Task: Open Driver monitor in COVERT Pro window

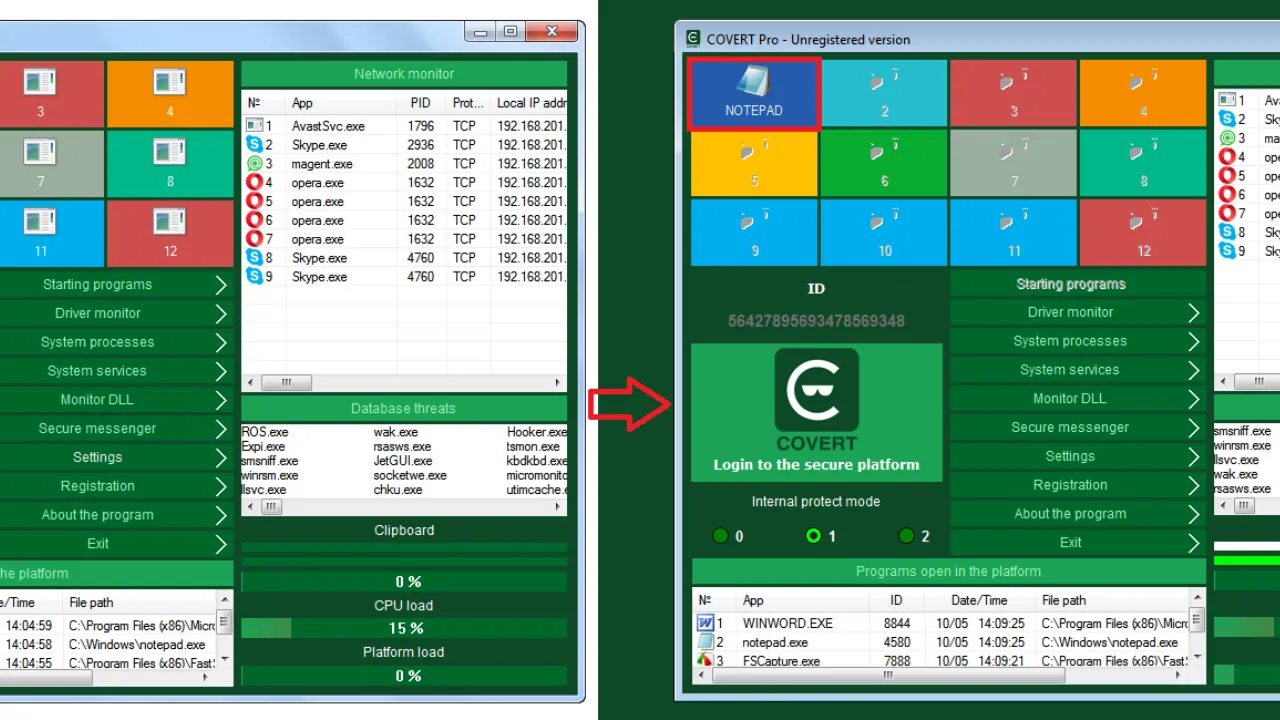Action: point(1078,312)
